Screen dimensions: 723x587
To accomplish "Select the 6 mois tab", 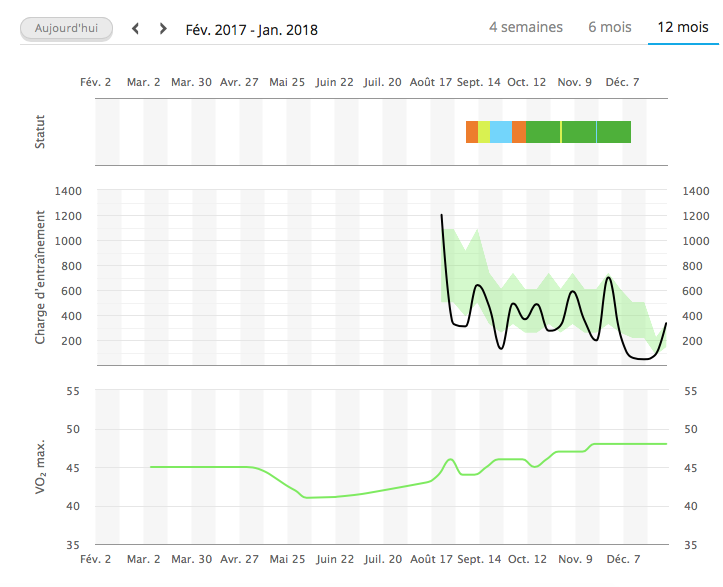I will [x=609, y=27].
